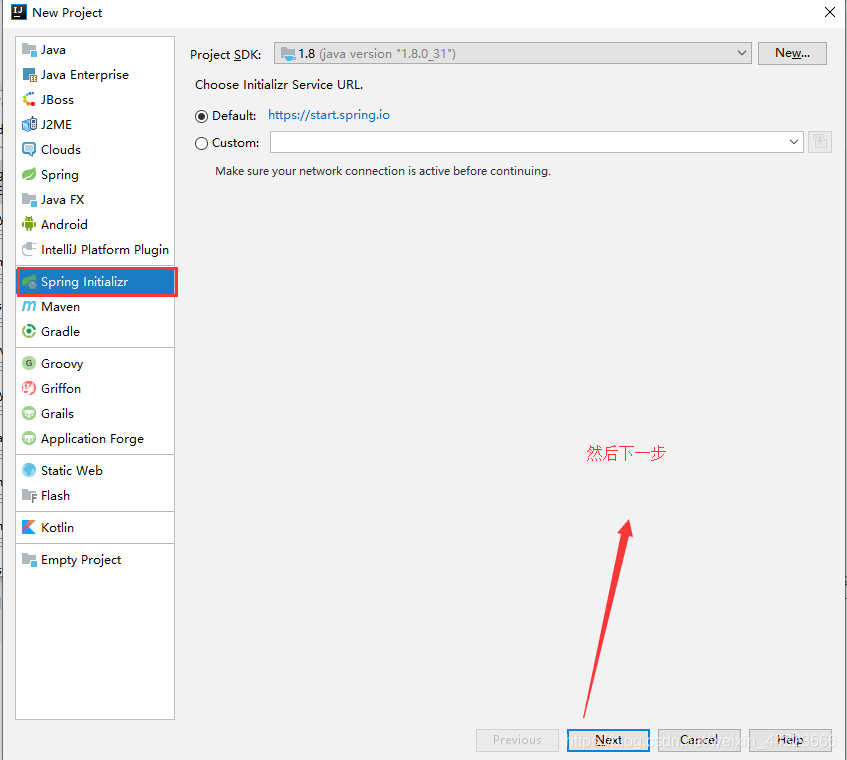Select J2ME label in list
The width and height of the screenshot is (847, 760).
tap(56, 124)
